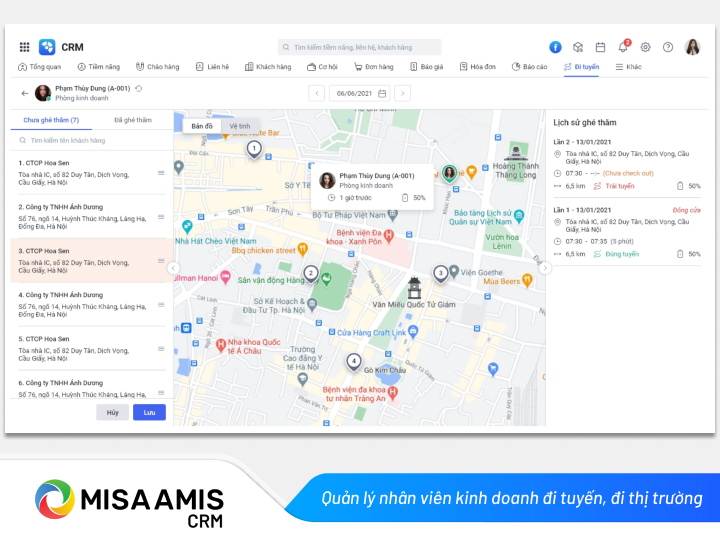Go back using the left arrow
This screenshot has height=540, width=720.
pyautogui.click(x=25, y=93)
